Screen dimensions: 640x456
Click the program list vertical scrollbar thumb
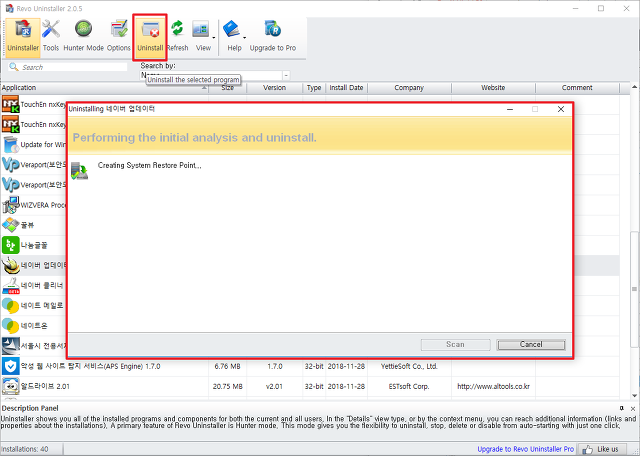(634, 289)
